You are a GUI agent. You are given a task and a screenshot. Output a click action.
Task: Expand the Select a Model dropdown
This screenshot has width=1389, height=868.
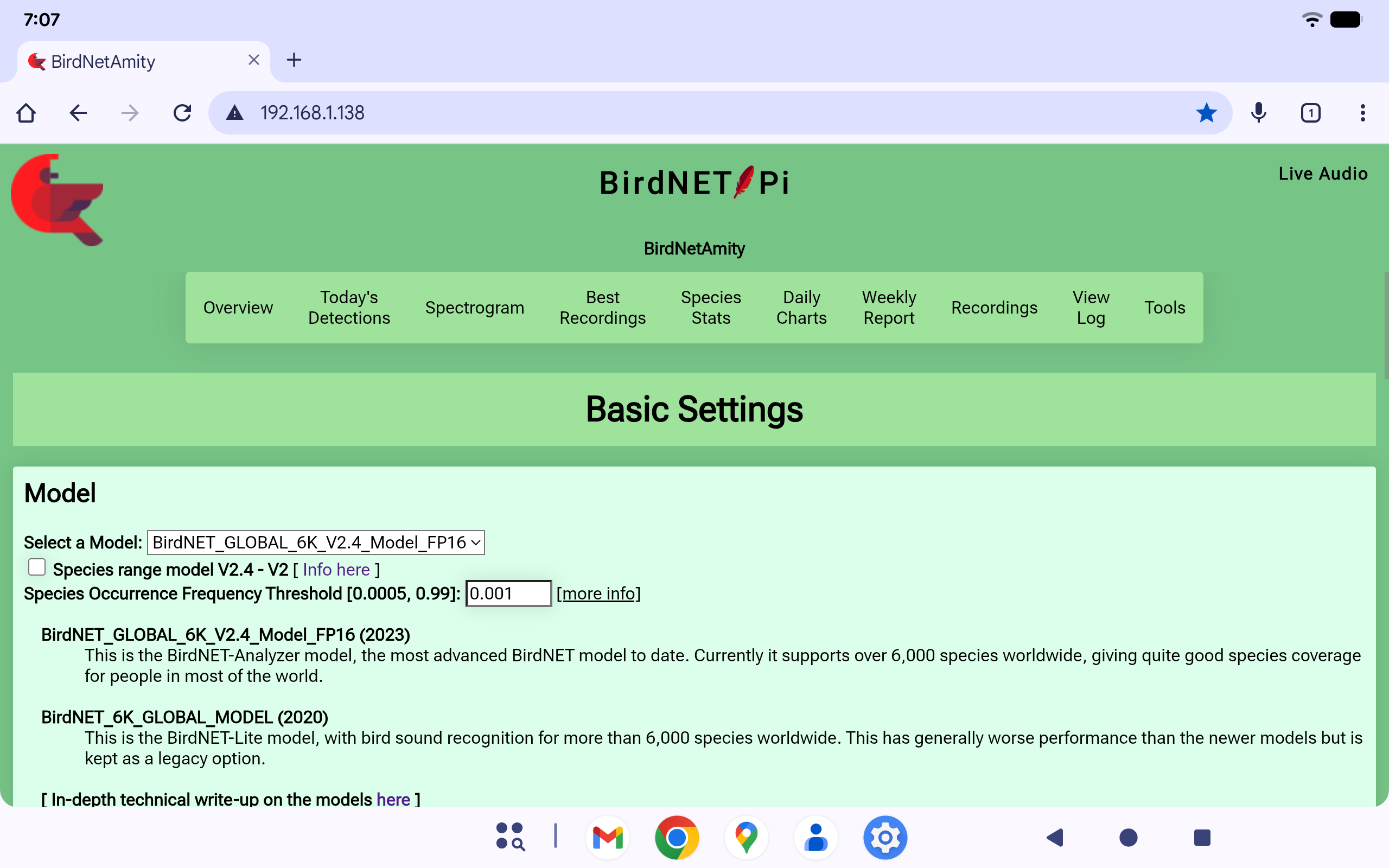316,542
